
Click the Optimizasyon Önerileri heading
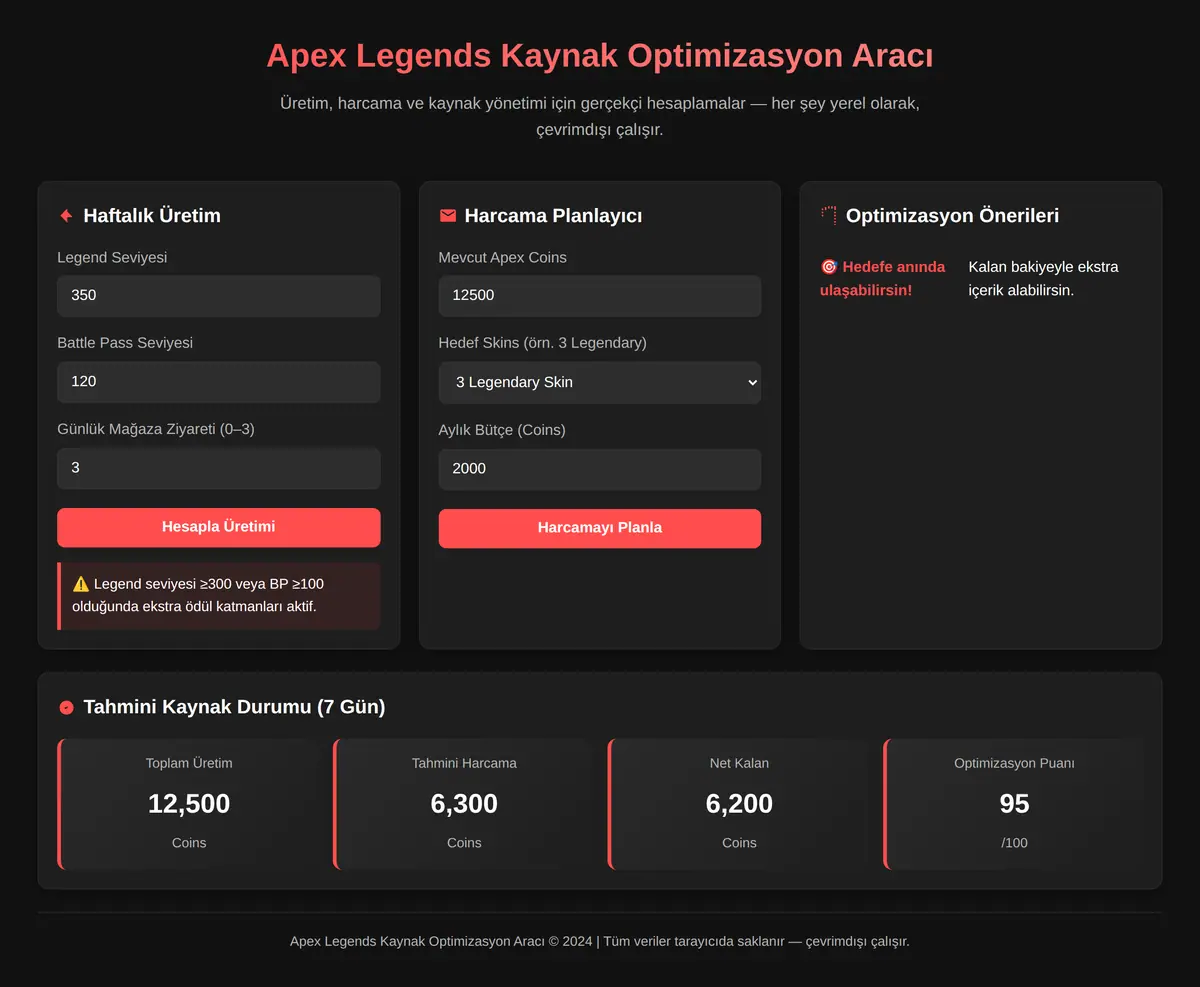952,216
